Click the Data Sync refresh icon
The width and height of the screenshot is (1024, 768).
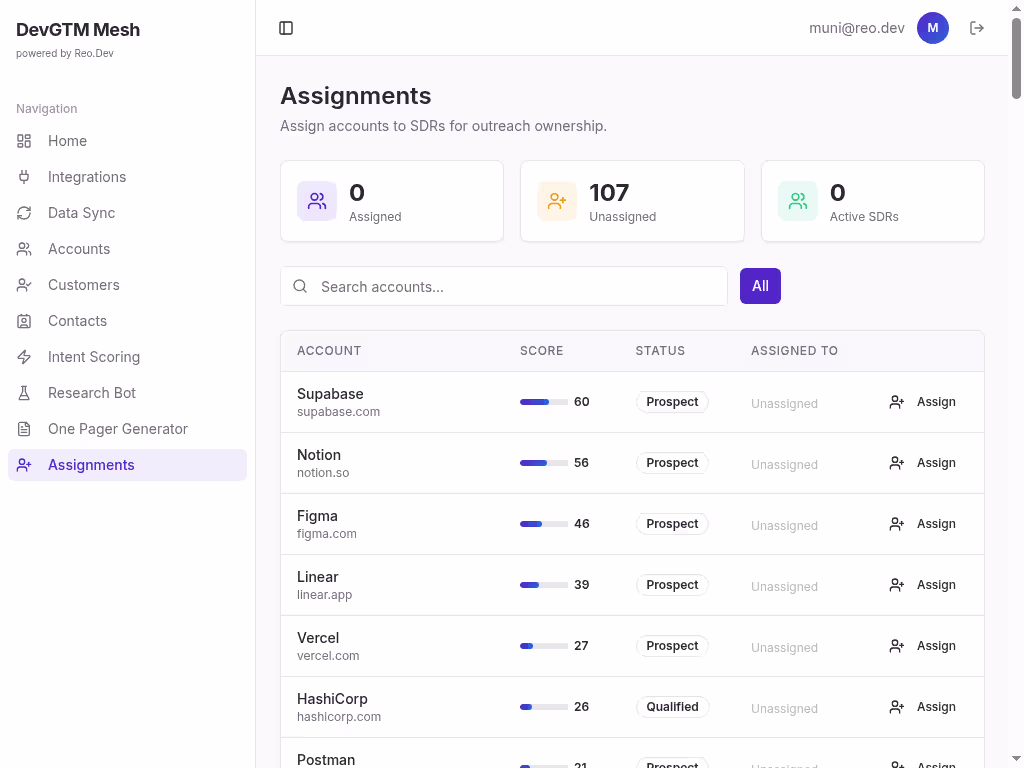(x=23, y=213)
